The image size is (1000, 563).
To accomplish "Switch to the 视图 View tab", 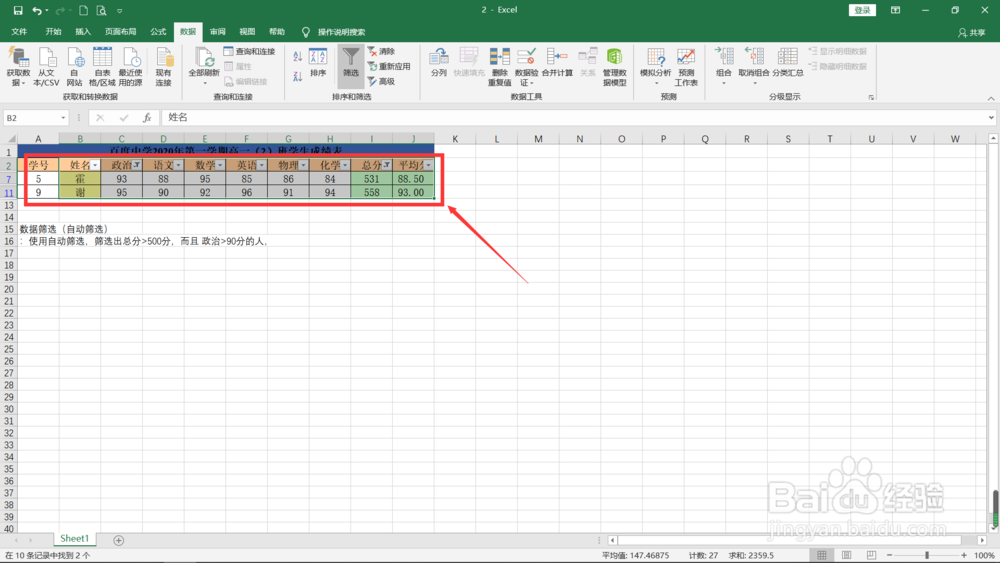I will (247, 32).
